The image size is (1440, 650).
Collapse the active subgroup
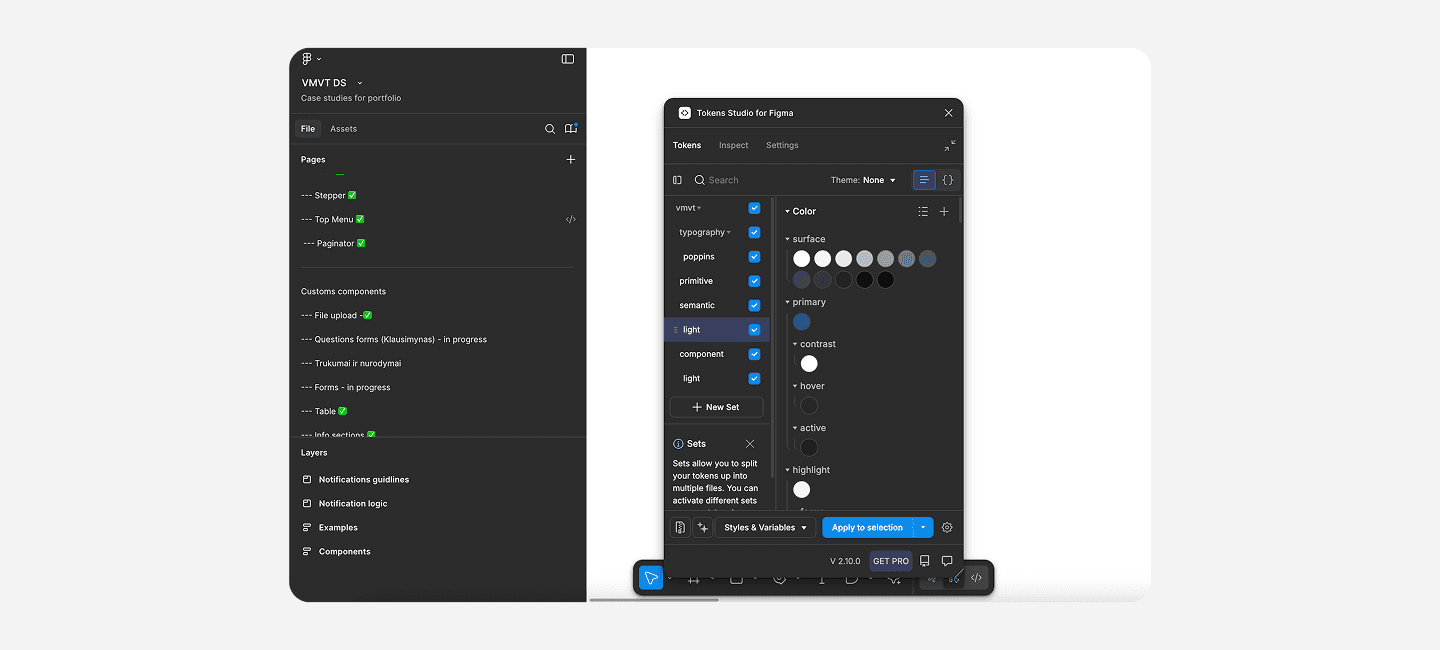(x=795, y=428)
